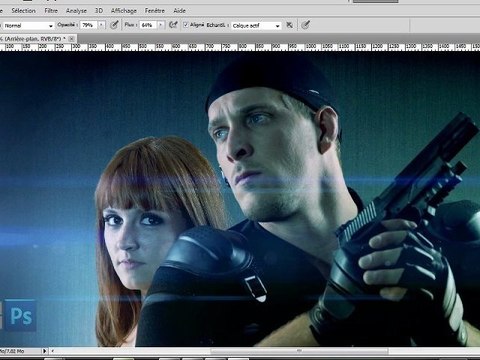Close the Arrière-plan document tab
The width and height of the screenshot is (480, 360).
coord(71,39)
